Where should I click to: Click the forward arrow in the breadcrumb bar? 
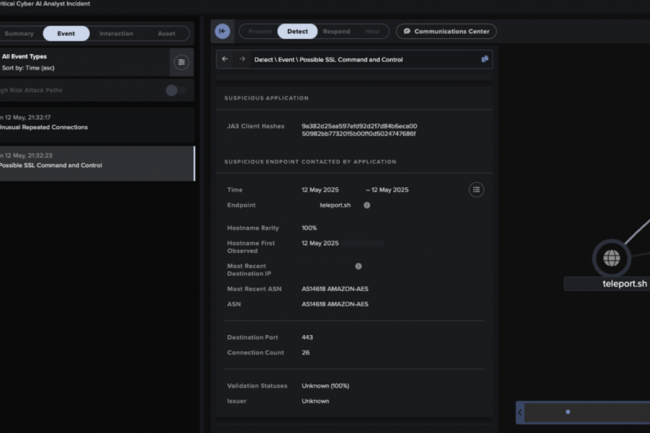click(242, 60)
